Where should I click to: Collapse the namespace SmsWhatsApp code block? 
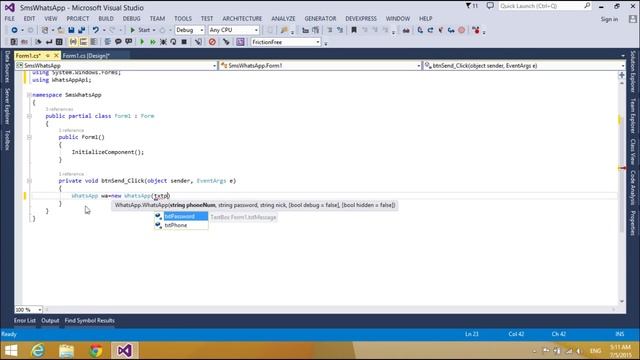coord(29,95)
